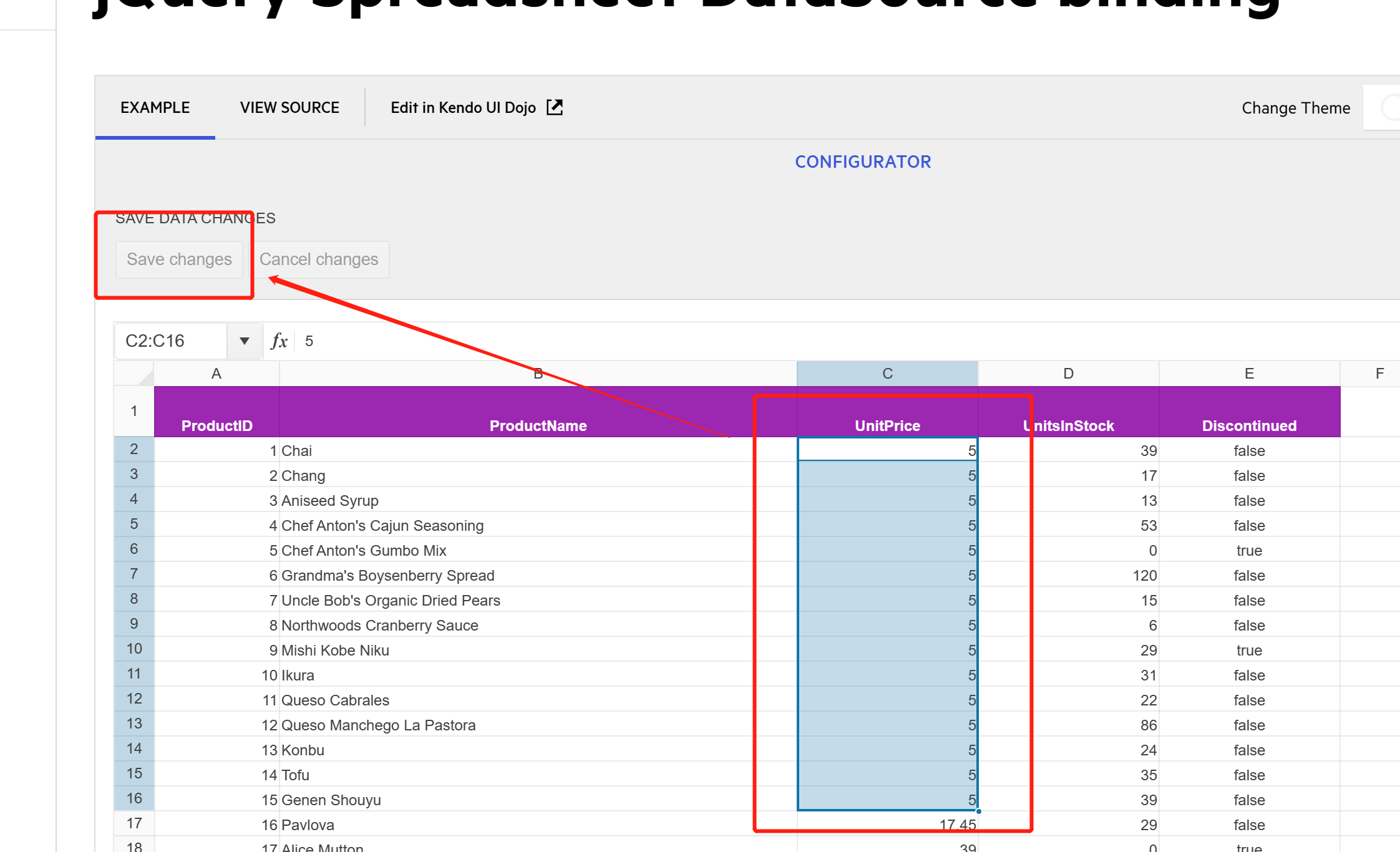Open Edit in Kendo UI Dojo link

(464, 108)
